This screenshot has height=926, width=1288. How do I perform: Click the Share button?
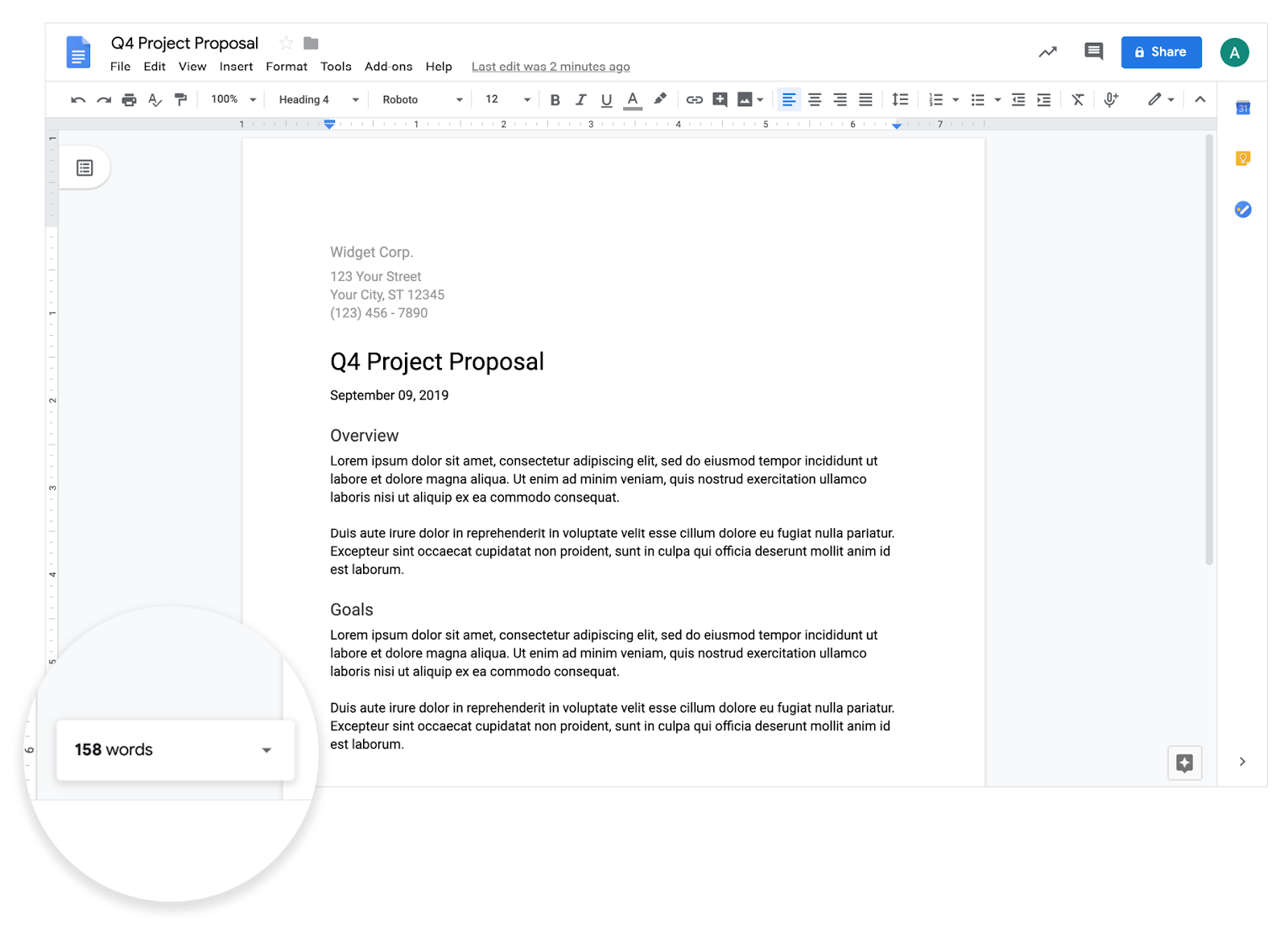pos(1161,52)
